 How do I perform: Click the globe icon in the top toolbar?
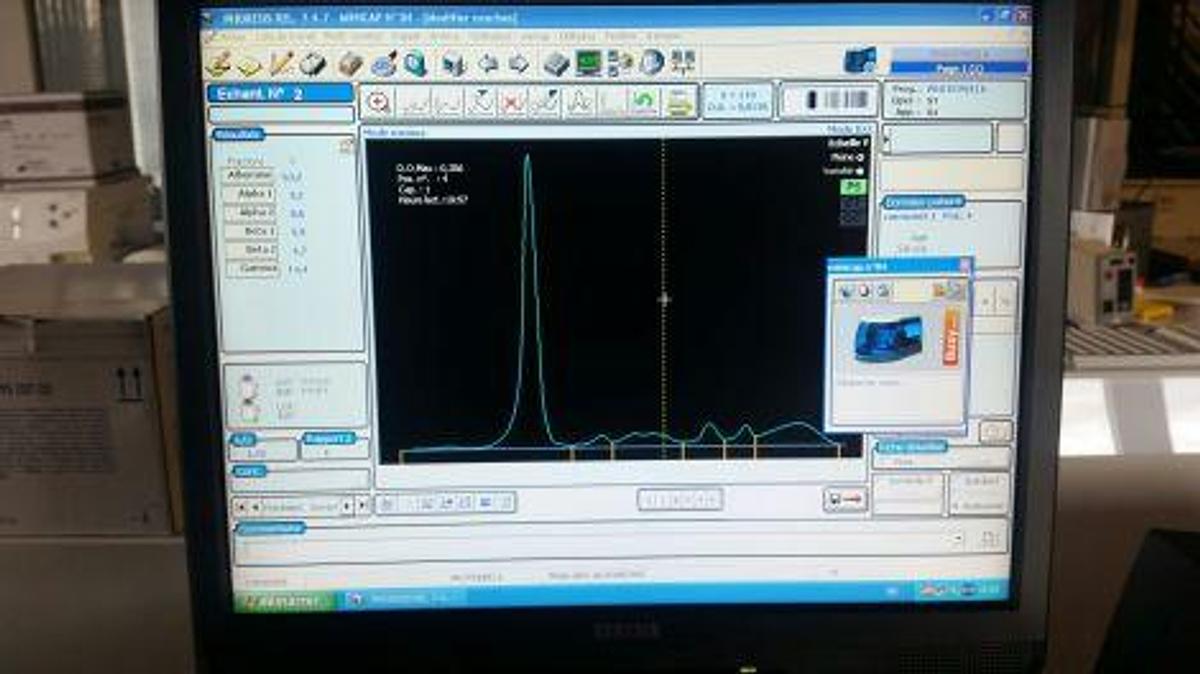pyautogui.click(x=651, y=63)
